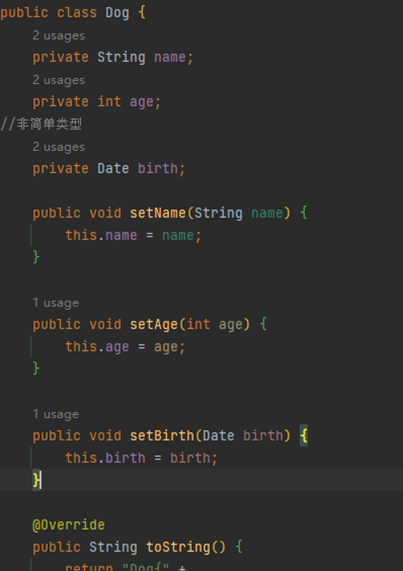
Task: Place cursor on setName method name
Action: pyautogui.click(x=158, y=213)
